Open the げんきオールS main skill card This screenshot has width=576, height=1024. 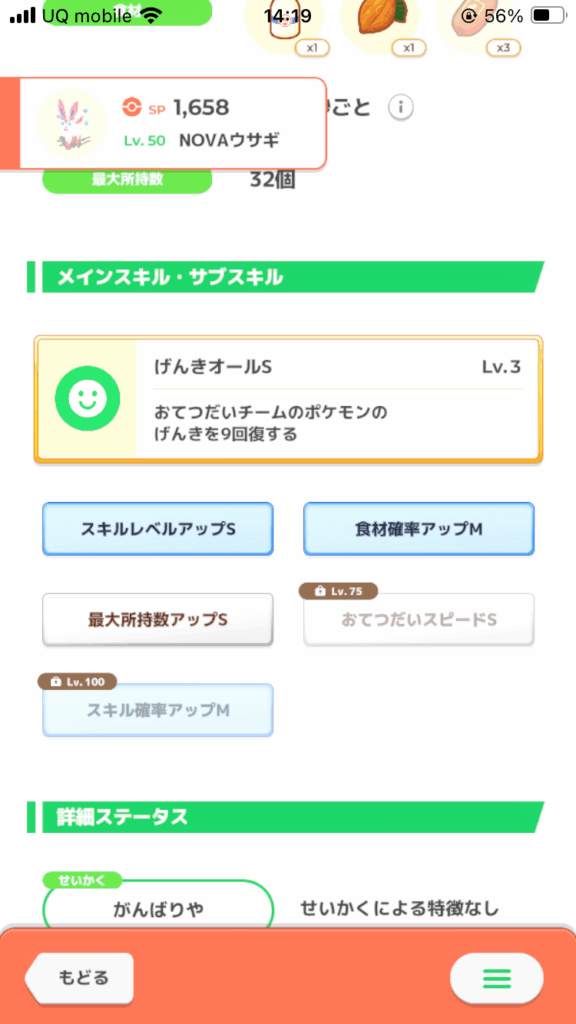click(x=288, y=399)
